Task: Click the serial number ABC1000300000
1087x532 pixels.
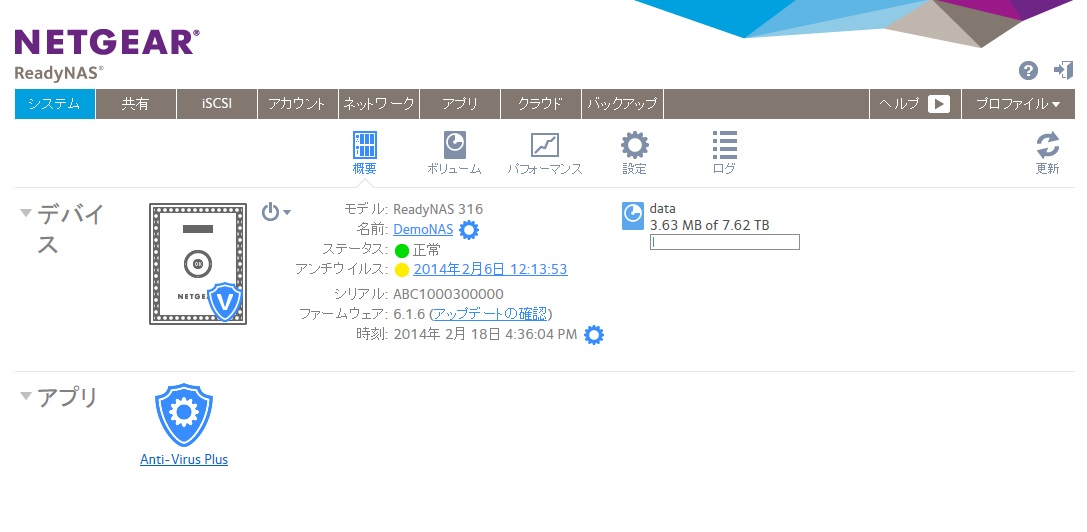Action: point(449,294)
